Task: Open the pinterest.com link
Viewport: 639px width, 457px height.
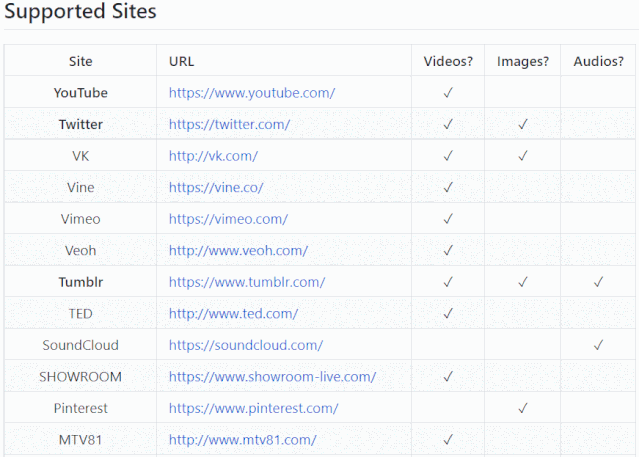Action: tap(253, 408)
